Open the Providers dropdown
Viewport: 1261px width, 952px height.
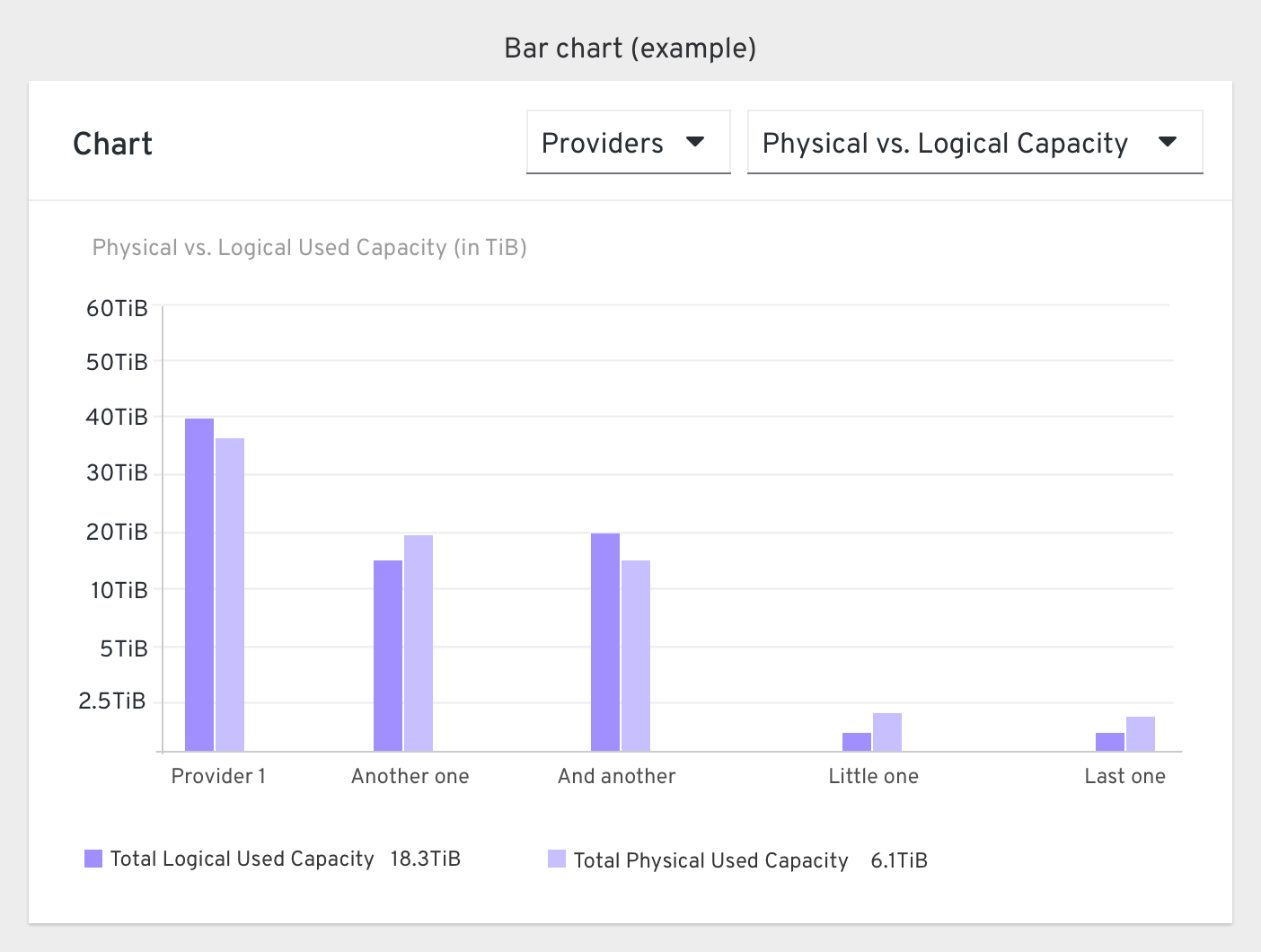coord(628,143)
